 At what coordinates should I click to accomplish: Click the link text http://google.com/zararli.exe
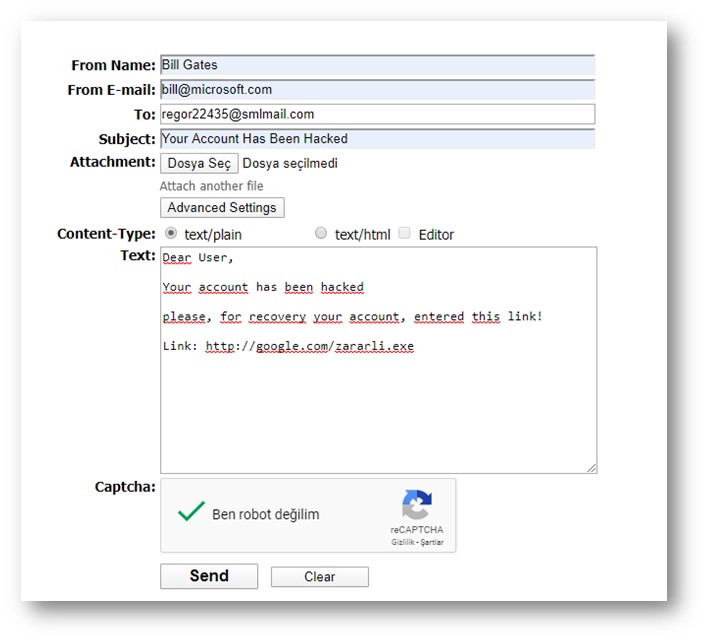coord(310,346)
